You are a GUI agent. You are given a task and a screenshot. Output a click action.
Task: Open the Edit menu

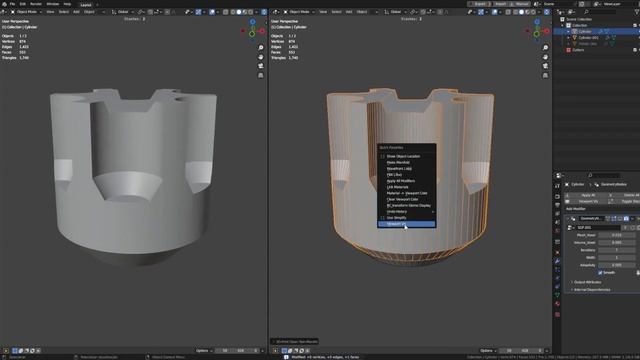pos(23,4)
